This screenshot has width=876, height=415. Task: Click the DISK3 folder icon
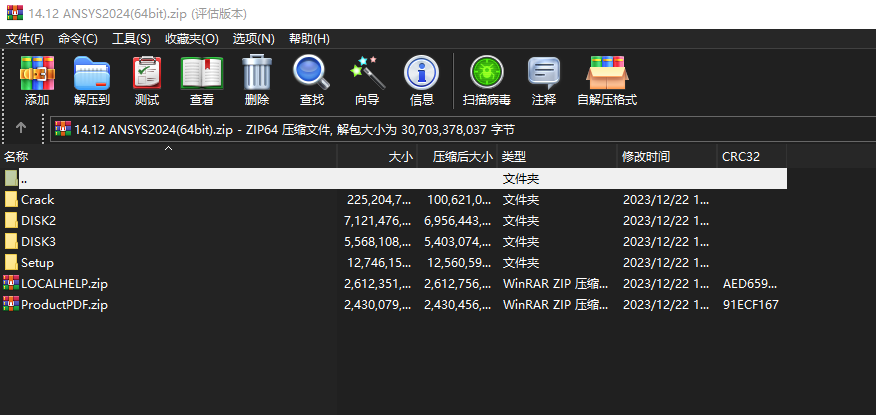point(11,241)
